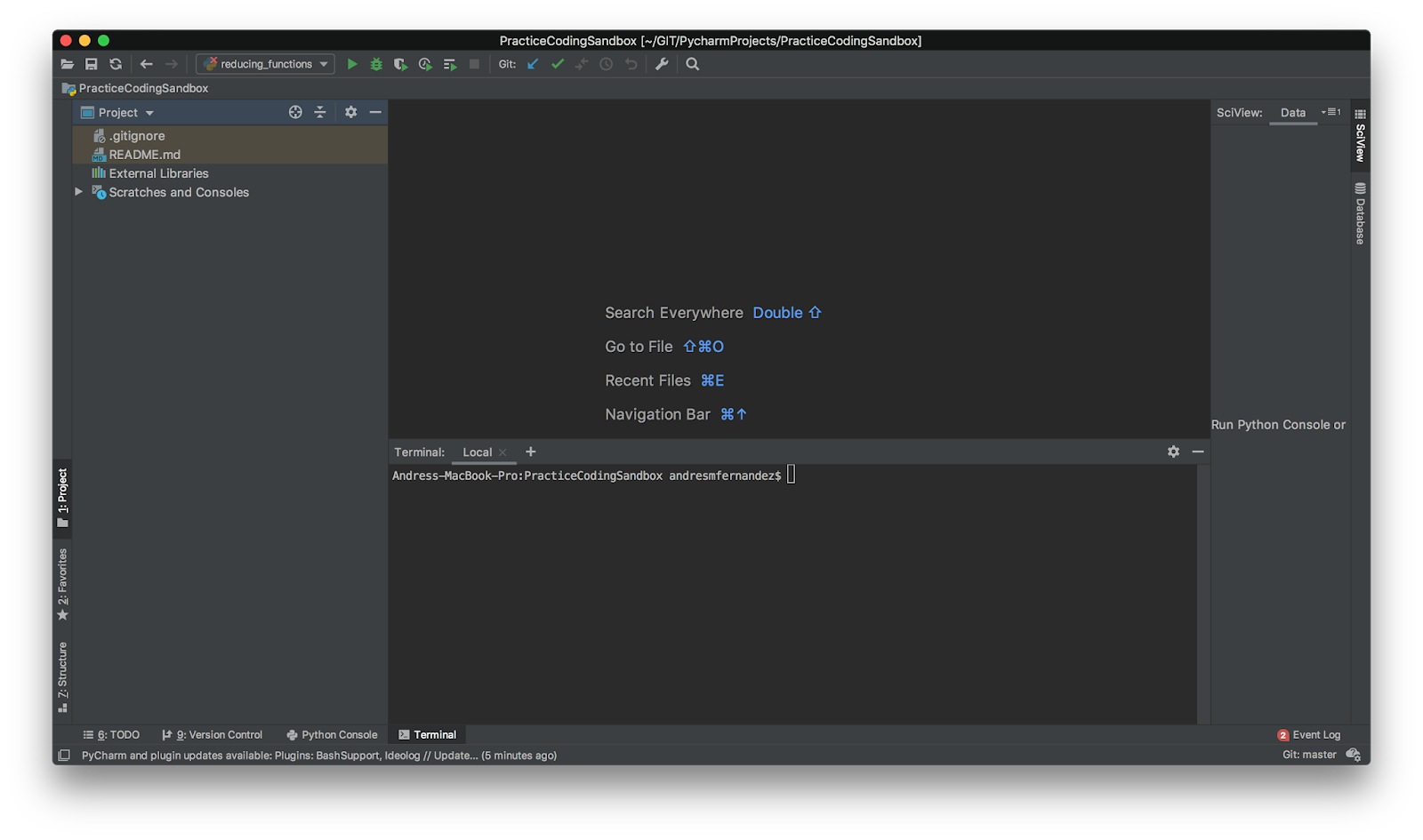The height and width of the screenshot is (840, 1423).
Task: Open the reducing_functions run configuration dropdown
Action: coord(323,63)
